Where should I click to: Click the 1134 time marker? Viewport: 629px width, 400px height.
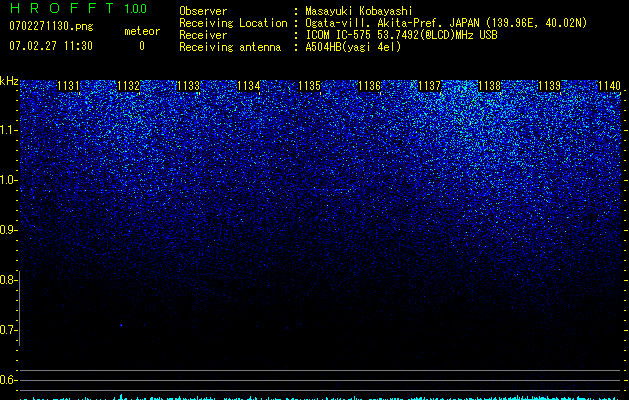coord(249,86)
